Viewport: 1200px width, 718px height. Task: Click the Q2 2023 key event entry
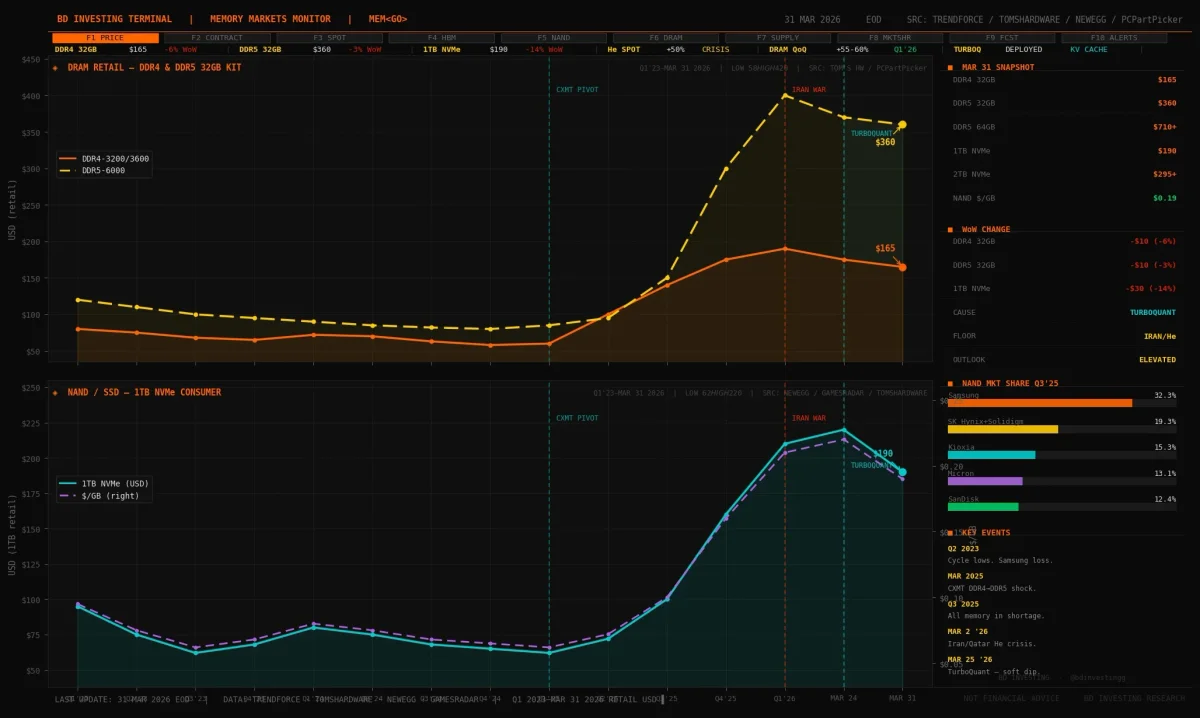[x=1000, y=554]
